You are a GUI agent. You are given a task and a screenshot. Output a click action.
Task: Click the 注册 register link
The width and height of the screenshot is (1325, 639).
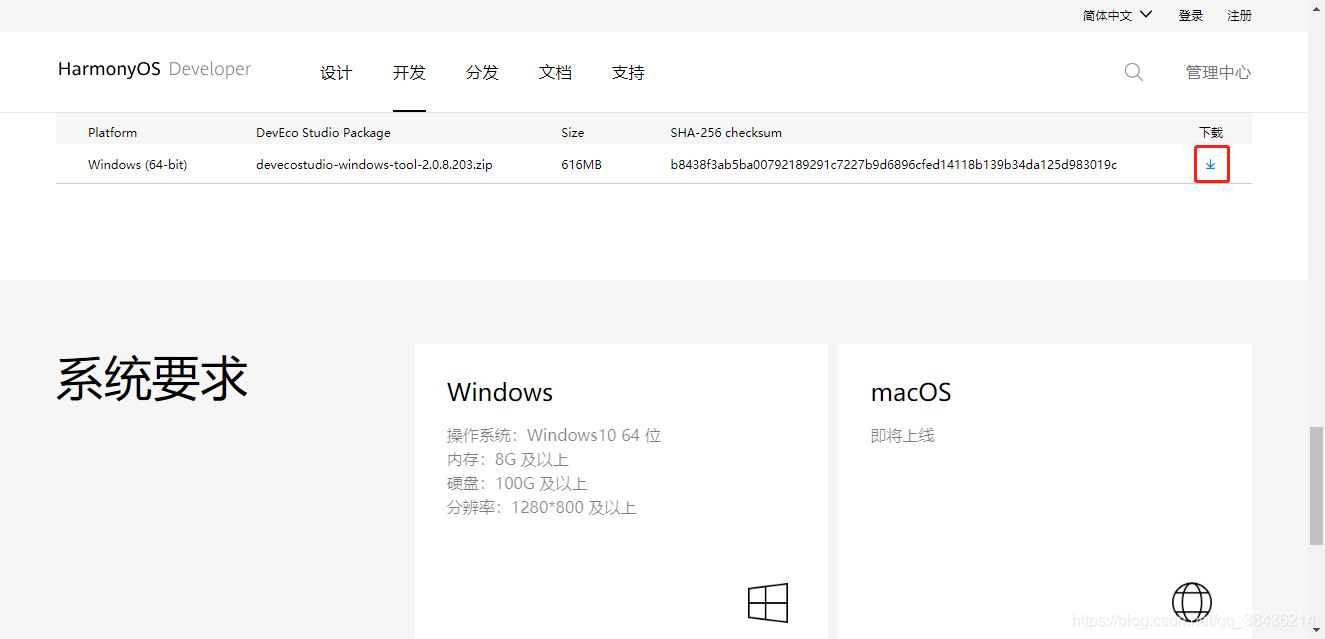click(x=1239, y=15)
